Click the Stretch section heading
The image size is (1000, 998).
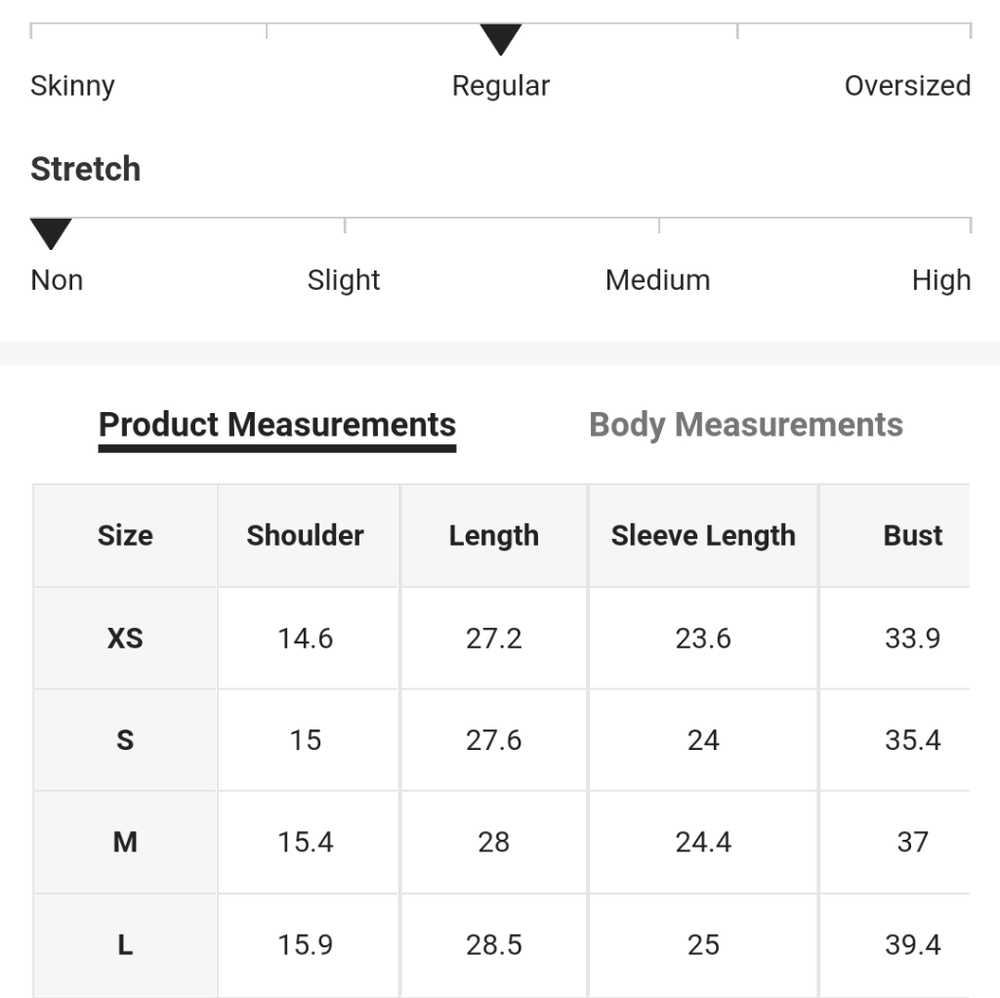pyautogui.click(x=86, y=169)
